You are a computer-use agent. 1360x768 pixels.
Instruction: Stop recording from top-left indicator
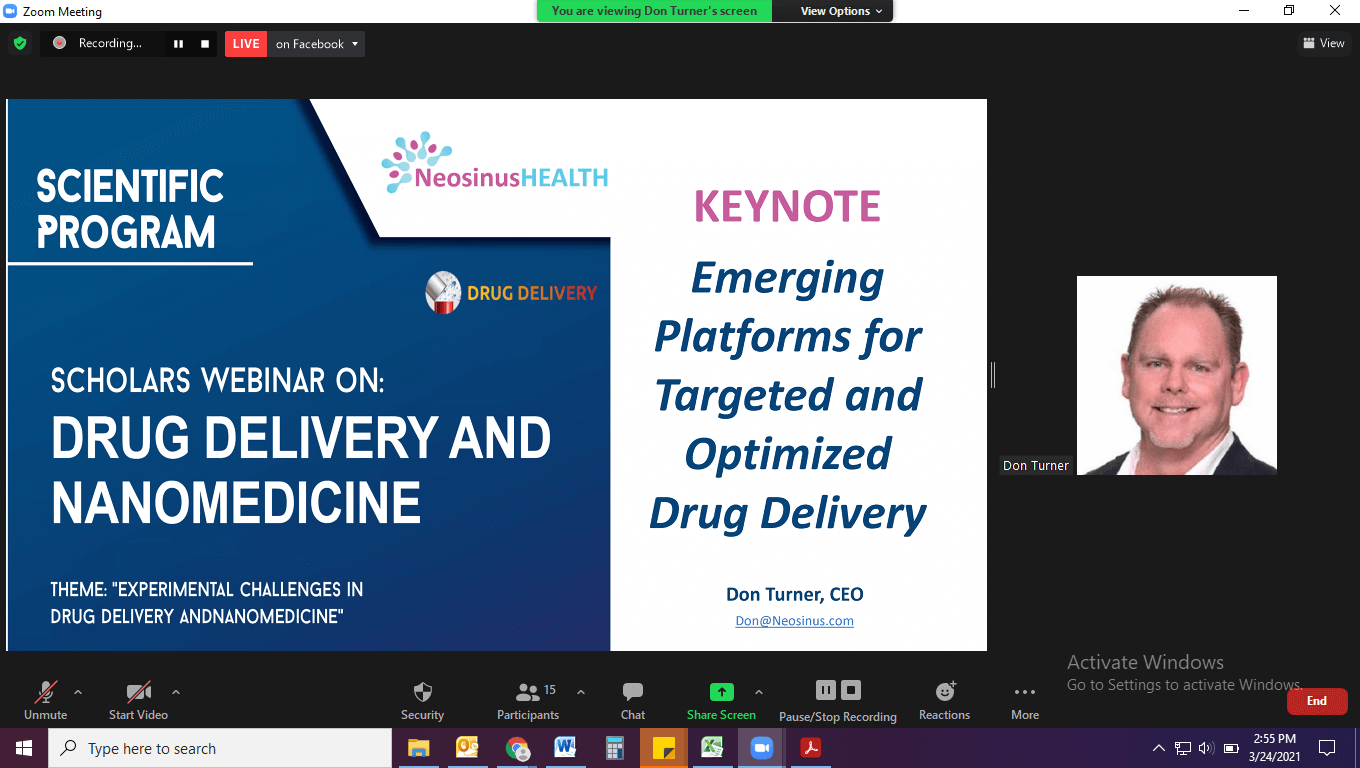tap(205, 44)
